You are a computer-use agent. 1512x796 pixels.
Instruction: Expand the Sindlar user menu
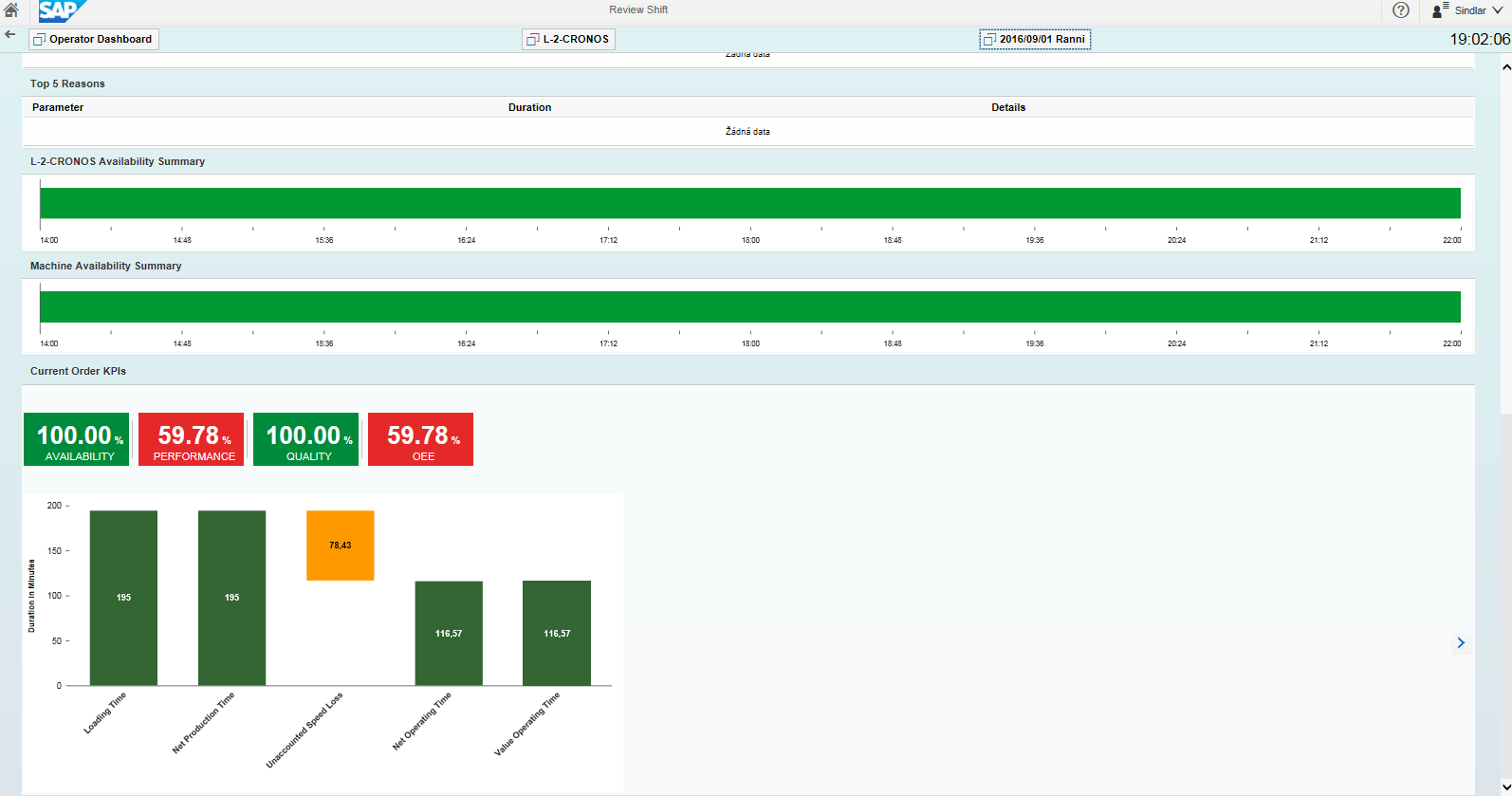(1480, 10)
